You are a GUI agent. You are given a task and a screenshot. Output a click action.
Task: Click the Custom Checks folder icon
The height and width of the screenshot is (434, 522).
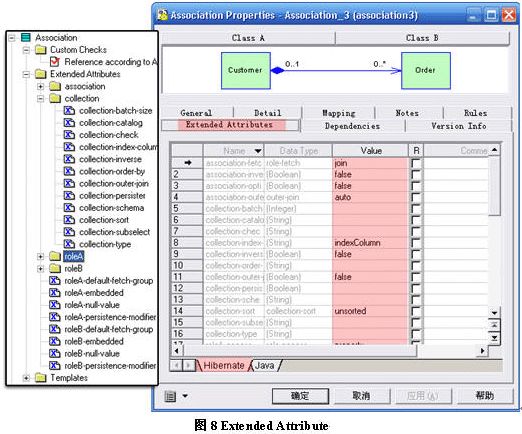(40, 50)
